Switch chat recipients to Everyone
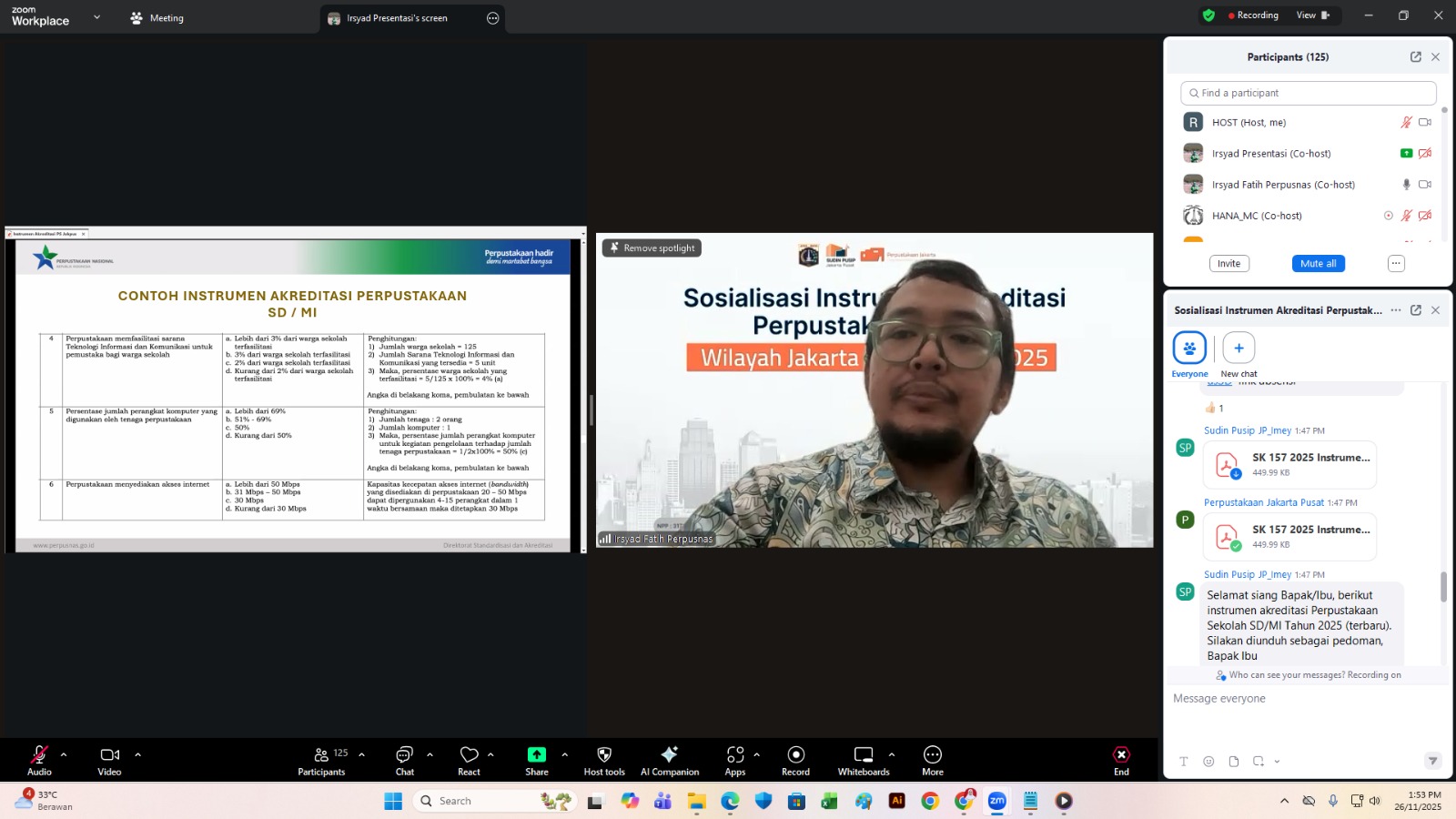The width and height of the screenshot is (1456, 819). coord(1188,349)
